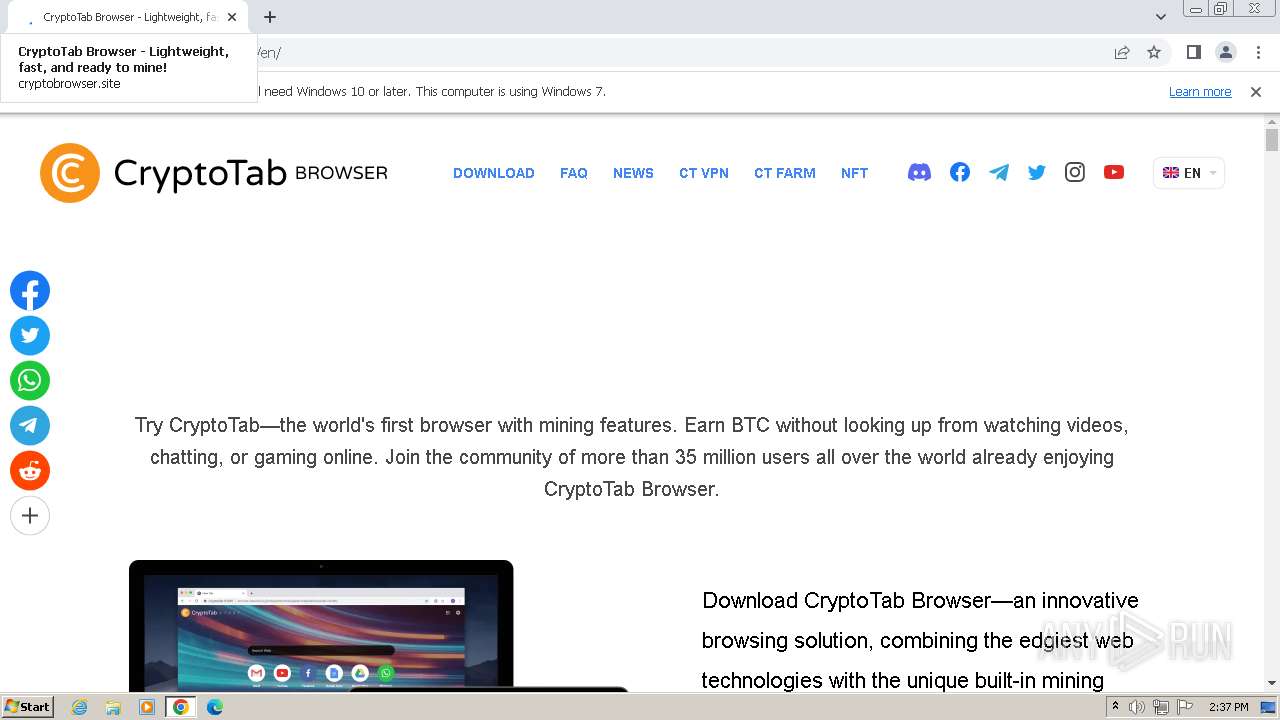
Task: Open File Explorer from taskbar
Action: pos(113,707)
